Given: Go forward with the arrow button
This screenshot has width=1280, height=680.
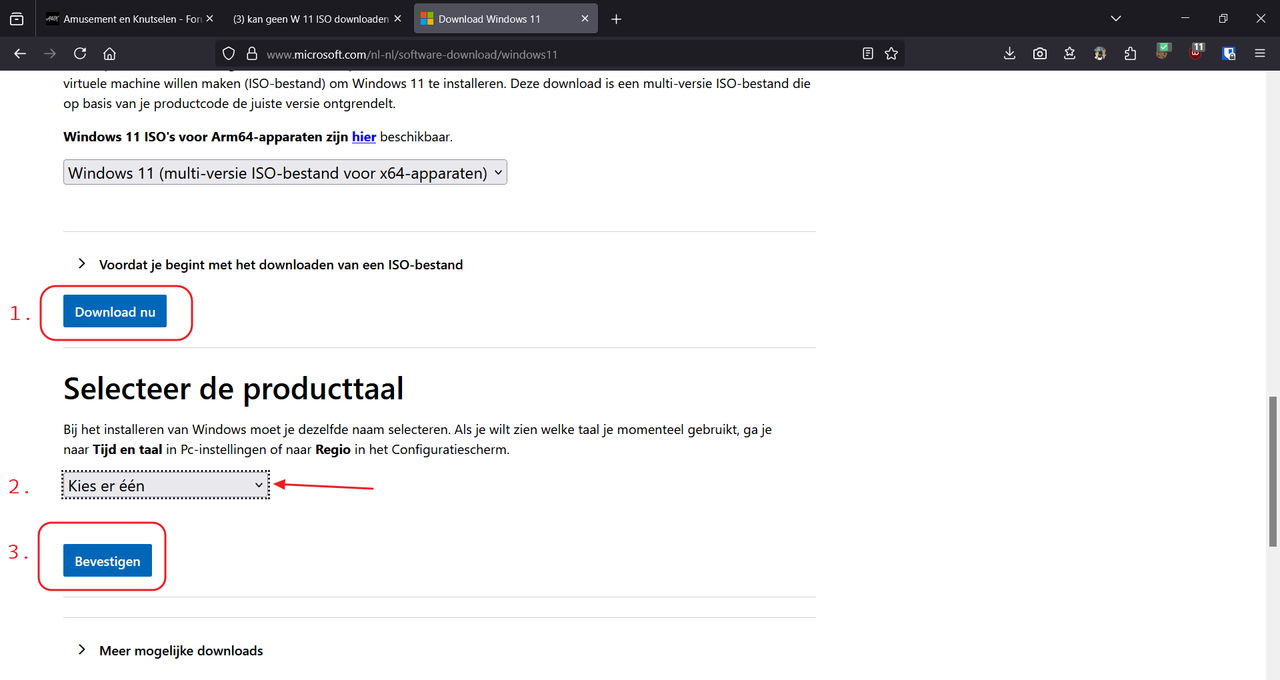Looking at the screenshot, I should point(49,53).
